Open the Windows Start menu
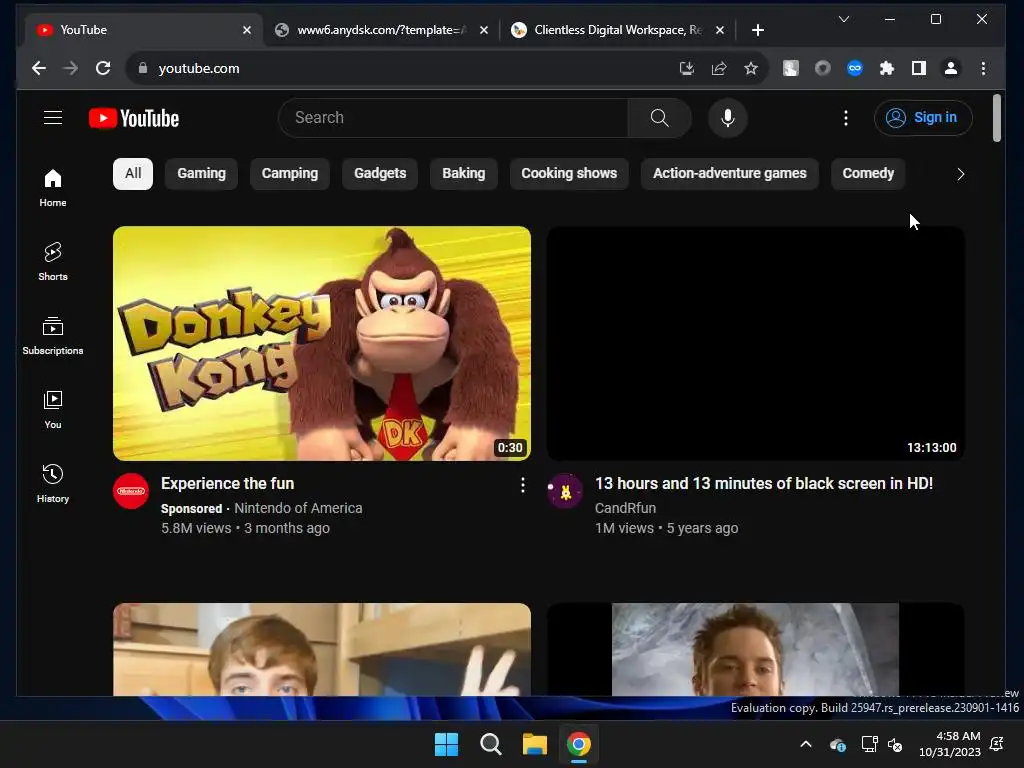This screenshot has height=768, width=1024. coord(447,744)
